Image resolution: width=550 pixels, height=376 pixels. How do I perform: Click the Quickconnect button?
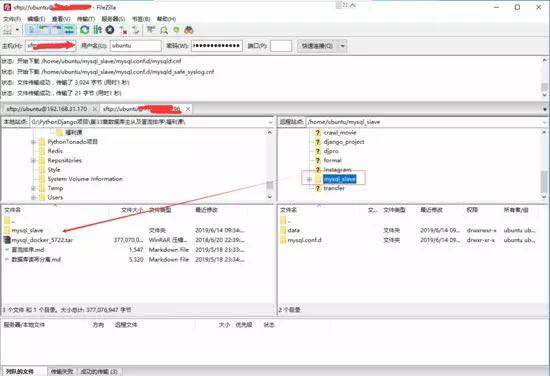tap(317, 46)
